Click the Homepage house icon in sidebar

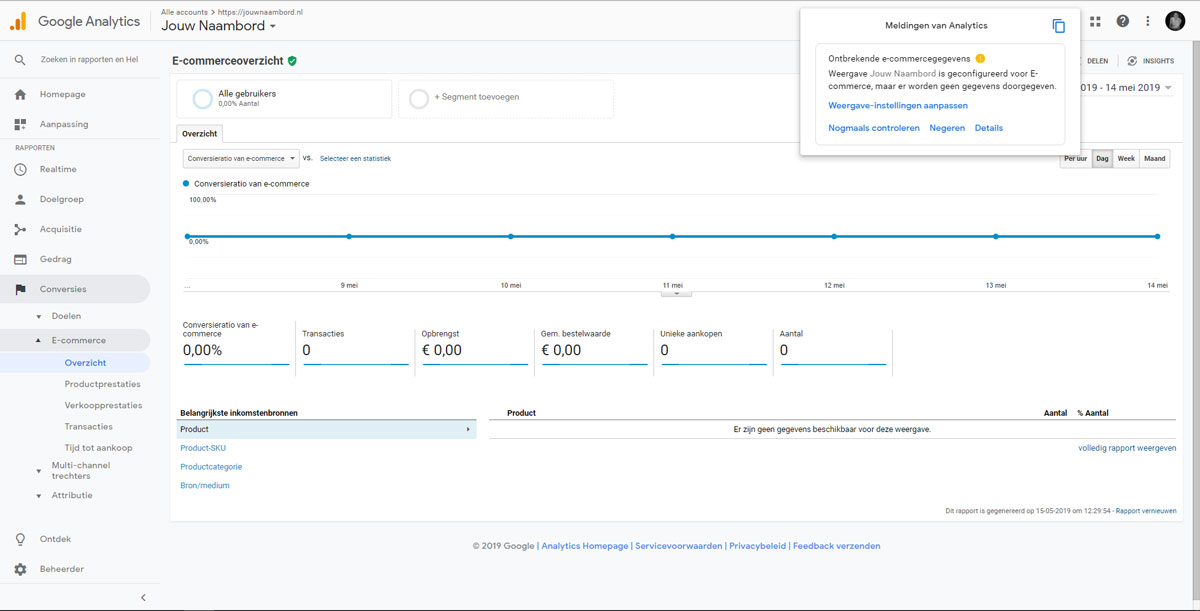pyautogui.click(x=20, y=94)
